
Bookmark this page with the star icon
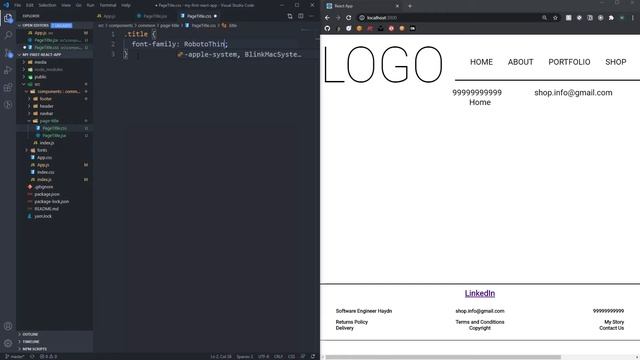555,18
